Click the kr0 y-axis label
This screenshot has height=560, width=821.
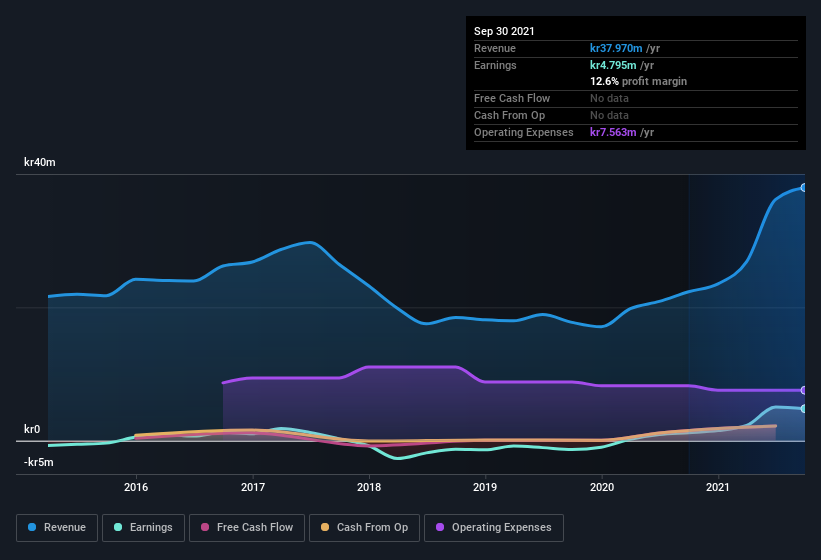click(32, 429)
